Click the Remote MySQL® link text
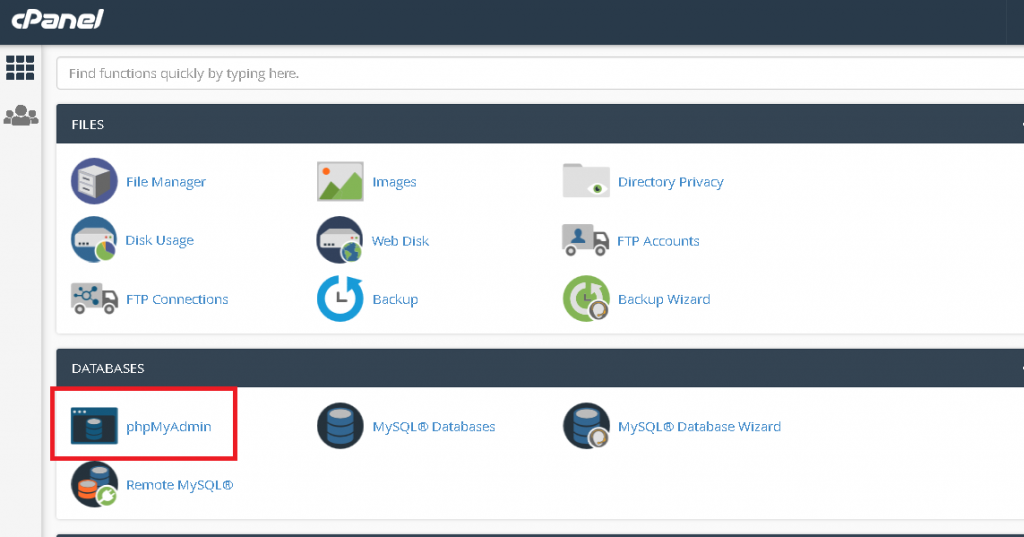This screenshot has width=1024, height=537. click(180, 485)
